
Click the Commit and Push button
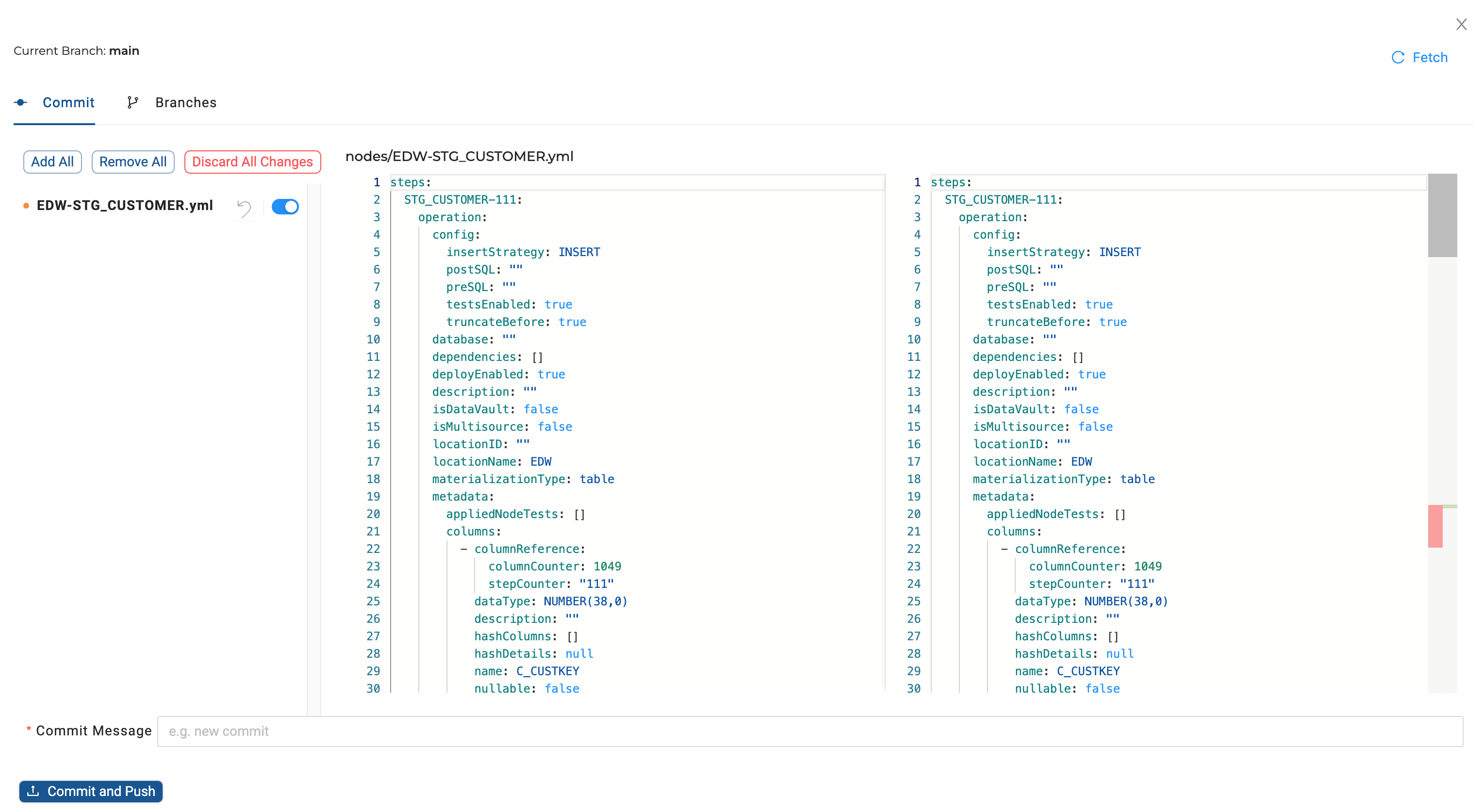click(91, 791)
